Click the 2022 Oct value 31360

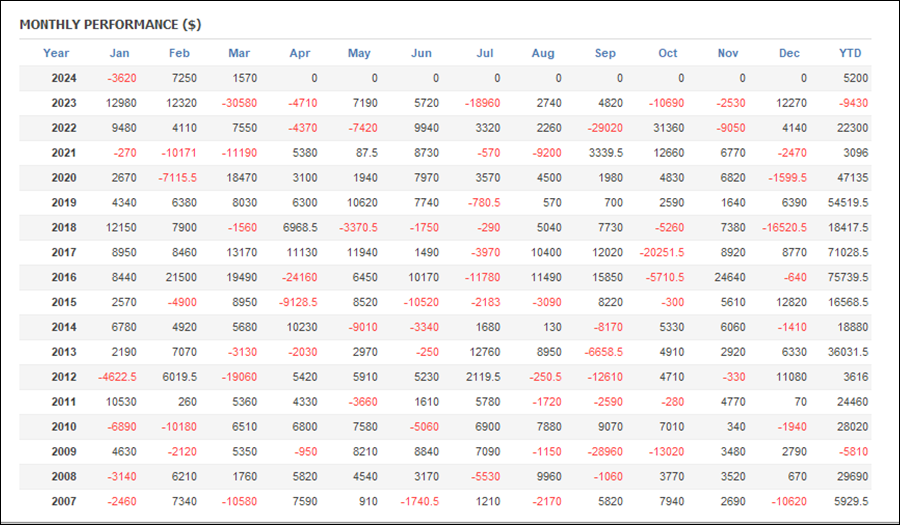669,128
